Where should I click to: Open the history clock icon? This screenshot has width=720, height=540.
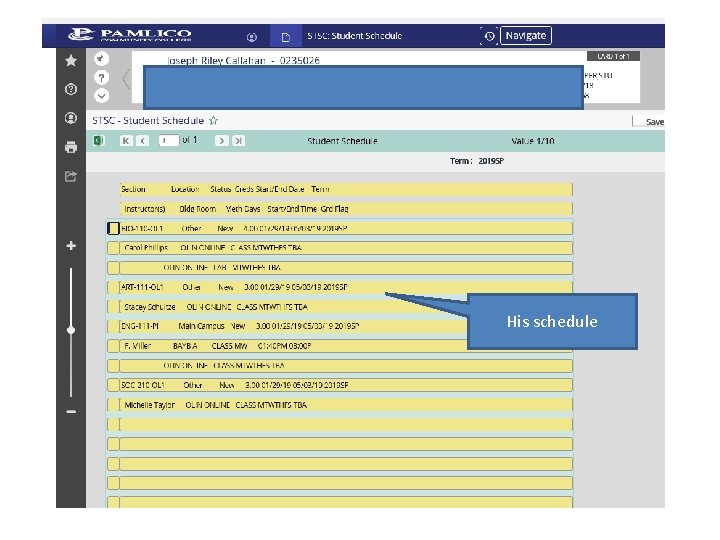click(x=489, y=36)
